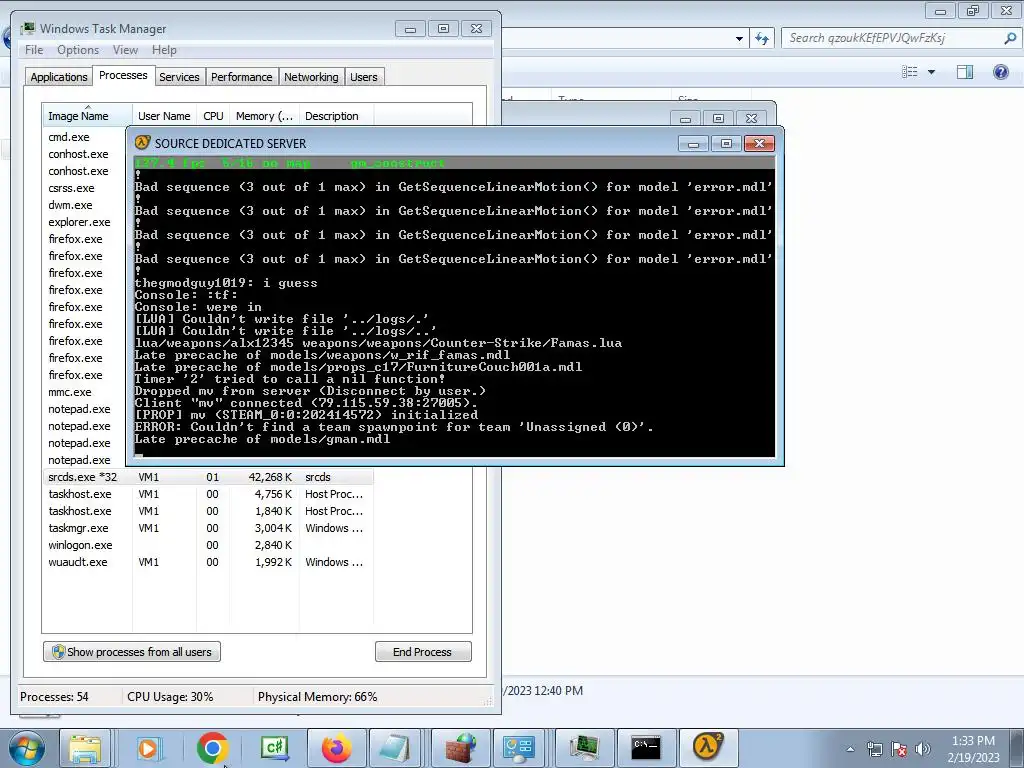Screen dimensions: 1024x768
Task: Select the taskmgr.exe process row
Action: coord(208,528)
